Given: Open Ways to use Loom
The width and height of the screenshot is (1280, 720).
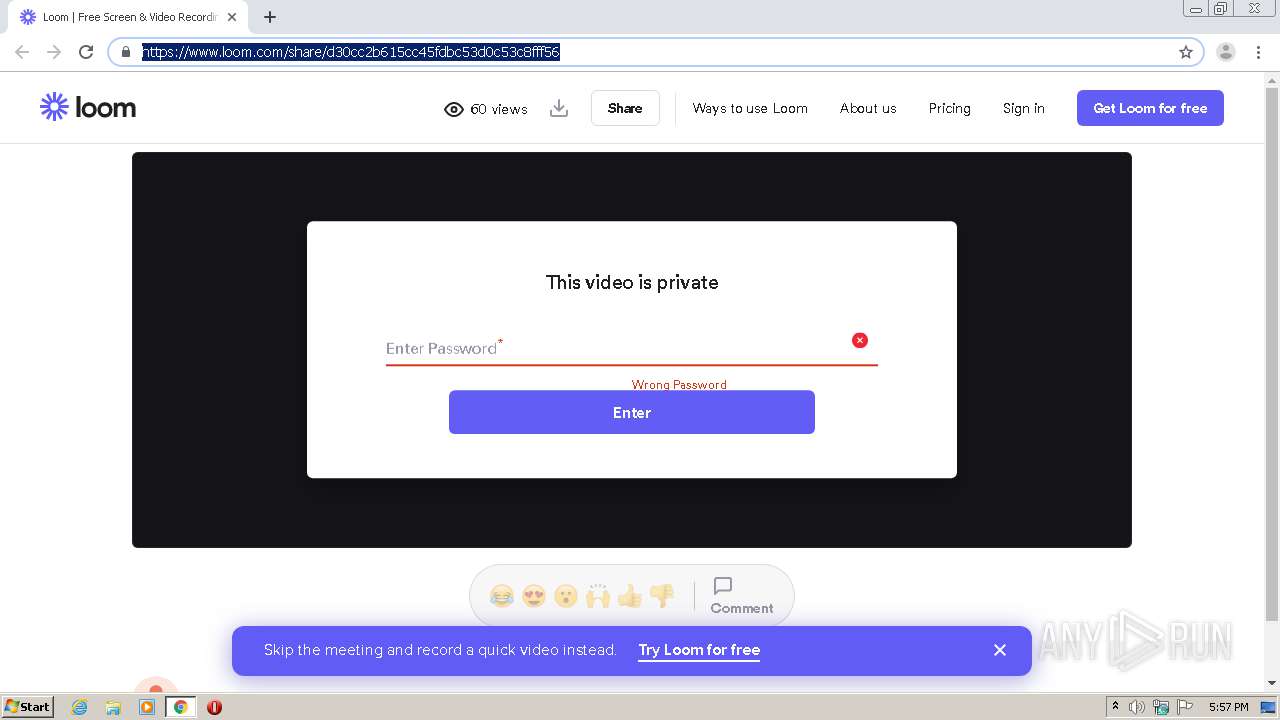Looking at the screenshot, I should pyautogui.click(x=750, y=108).
